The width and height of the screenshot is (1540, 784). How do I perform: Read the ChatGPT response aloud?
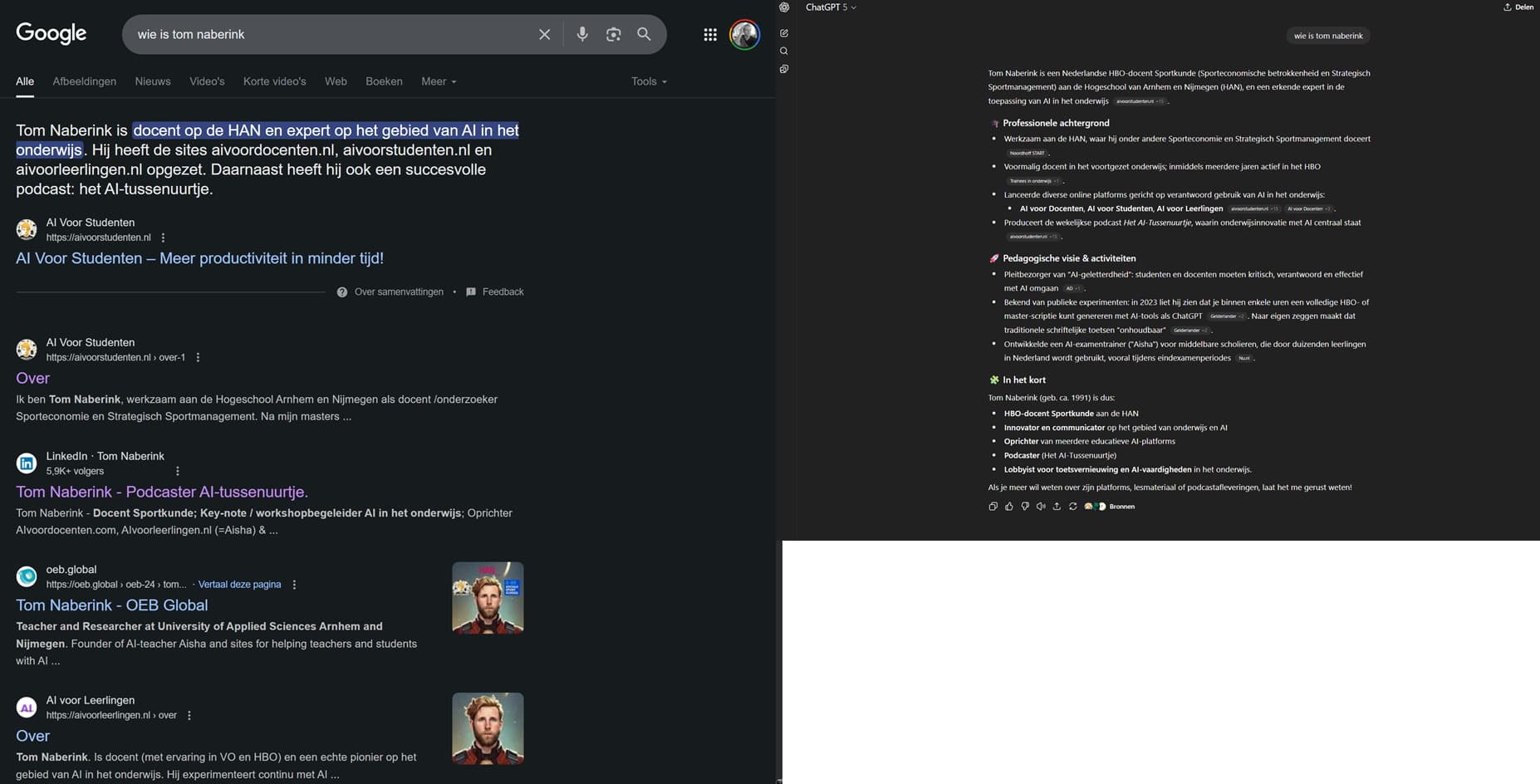pos(1041,506)
